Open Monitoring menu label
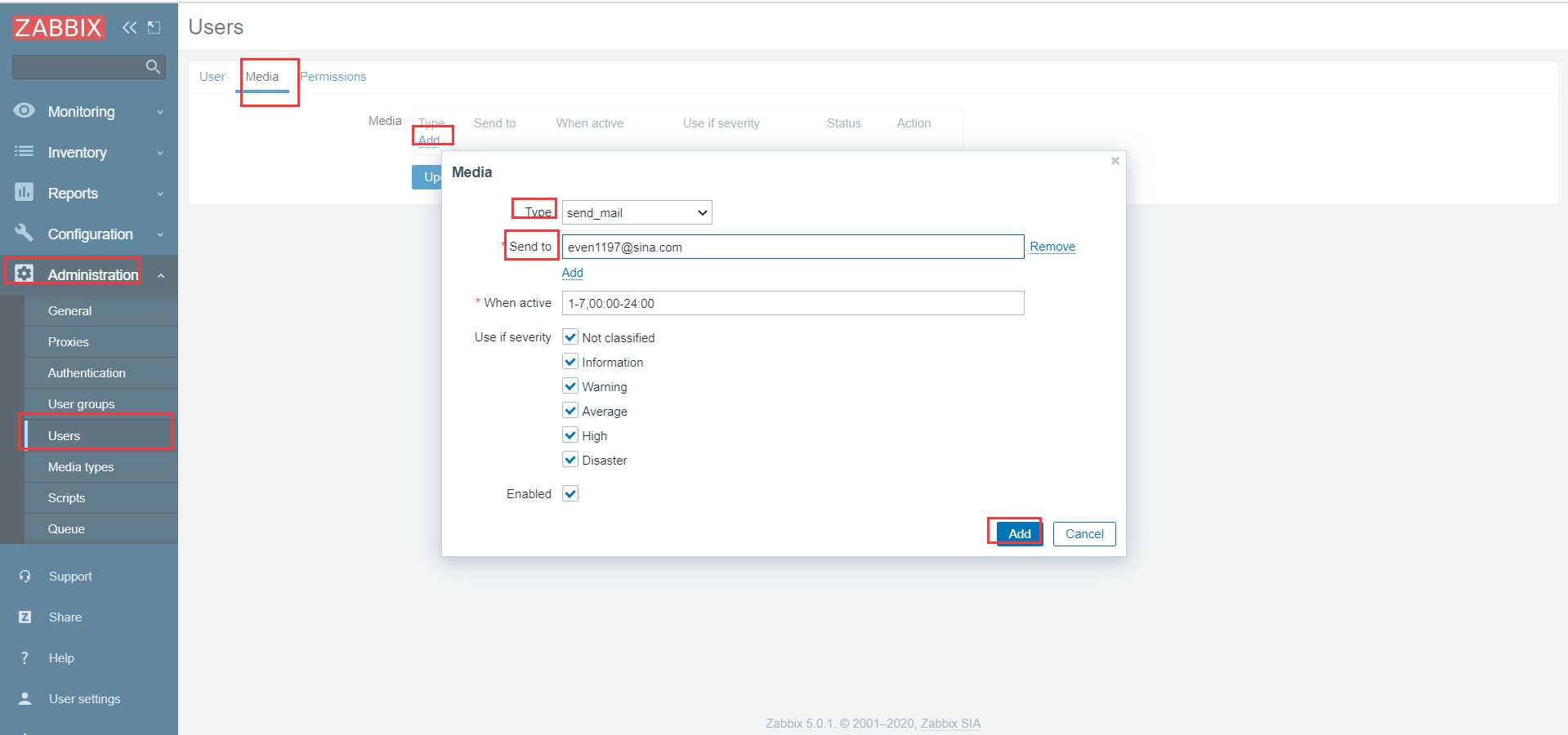This screenshot has height=735, width=1568. click(81, 112)
